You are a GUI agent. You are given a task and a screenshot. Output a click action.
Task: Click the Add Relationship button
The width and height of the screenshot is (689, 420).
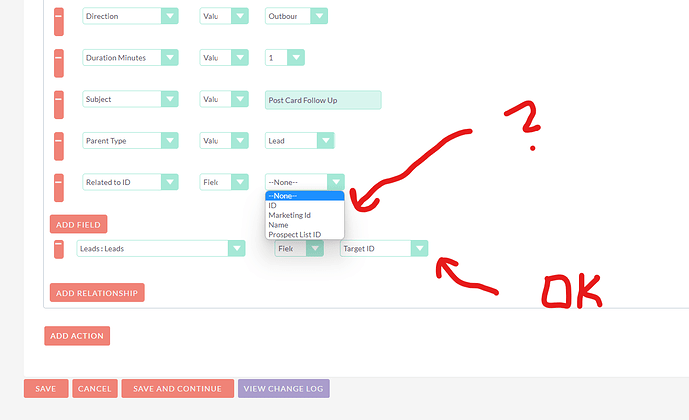(97, 293)
